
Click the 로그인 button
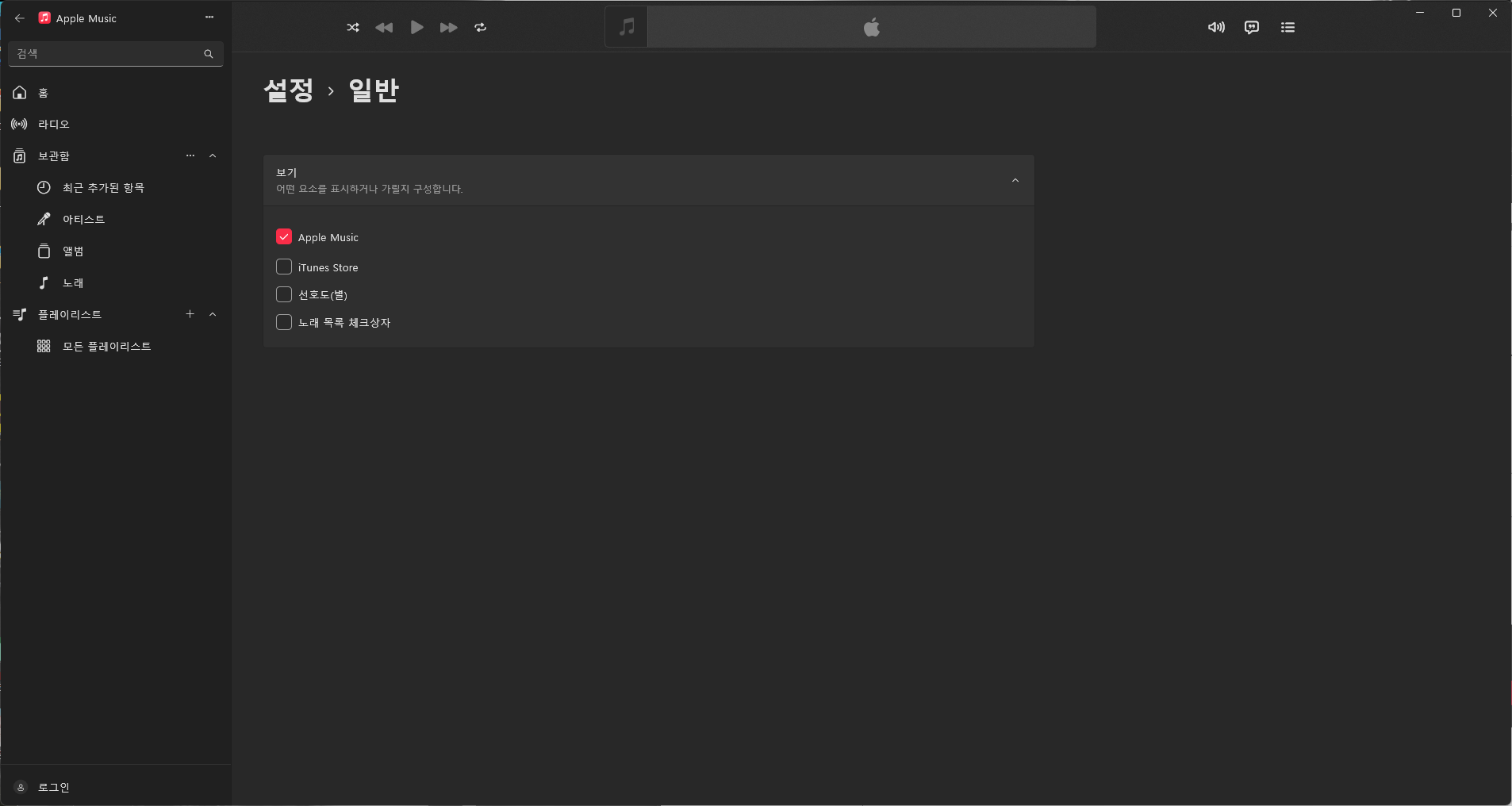53,787
